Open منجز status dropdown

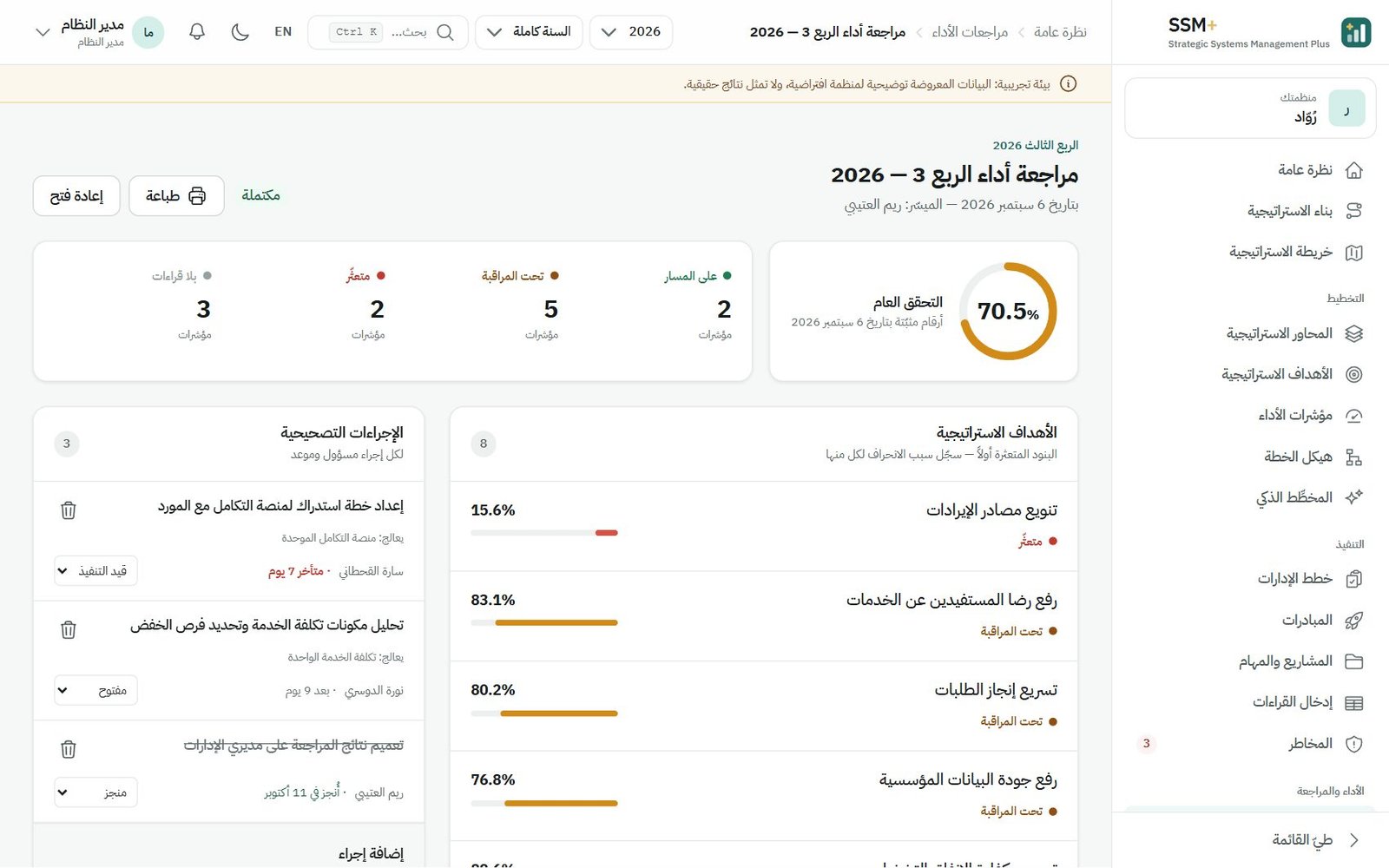tap(96, 792)
